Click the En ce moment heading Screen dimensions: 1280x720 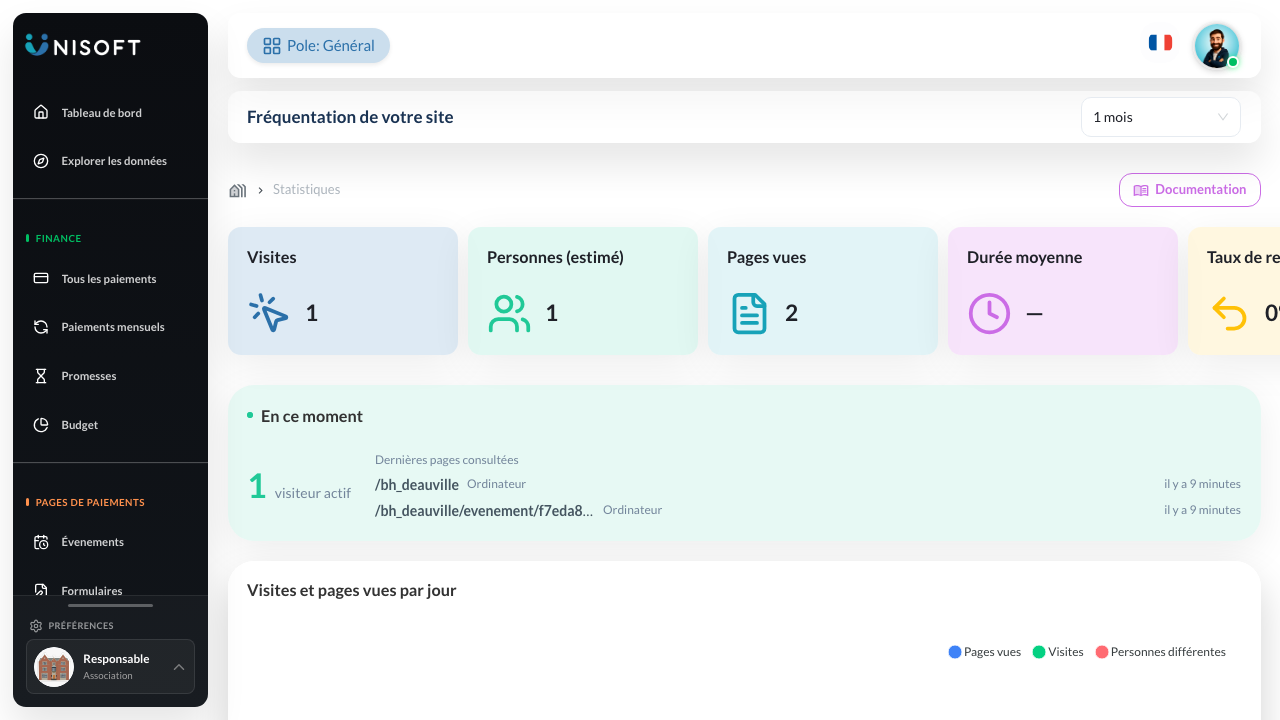coord(312,416)
